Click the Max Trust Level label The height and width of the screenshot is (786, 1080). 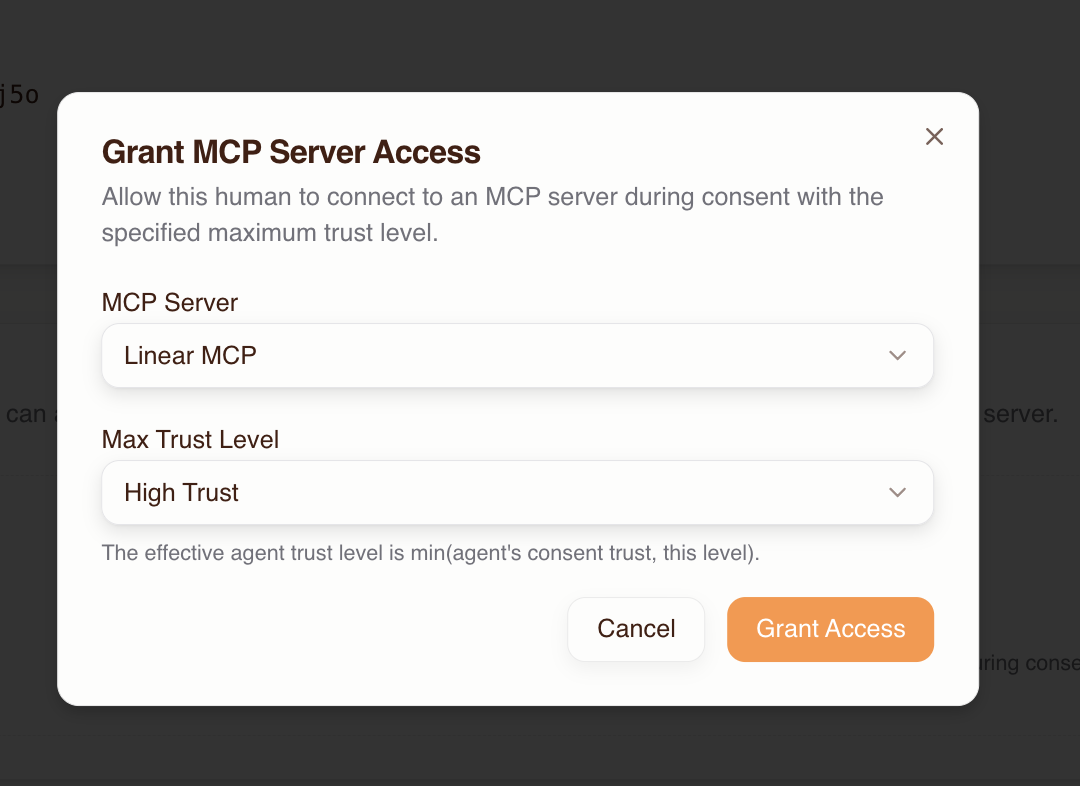click(x=189, y=440)
